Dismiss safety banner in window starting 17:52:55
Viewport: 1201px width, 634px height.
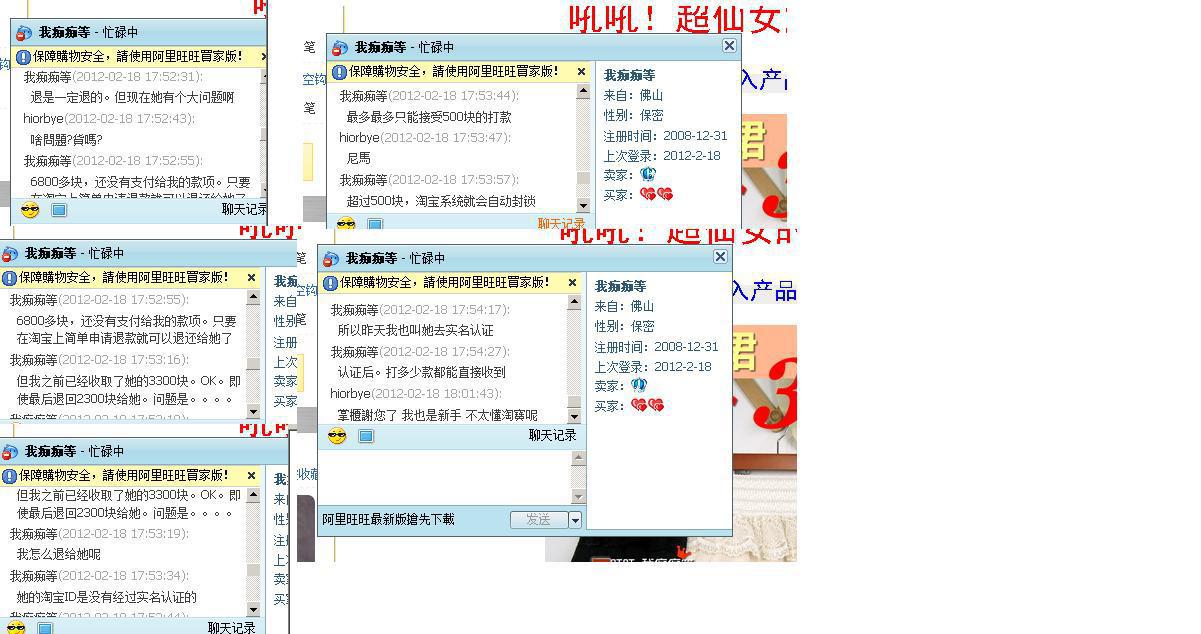[251, 278]
